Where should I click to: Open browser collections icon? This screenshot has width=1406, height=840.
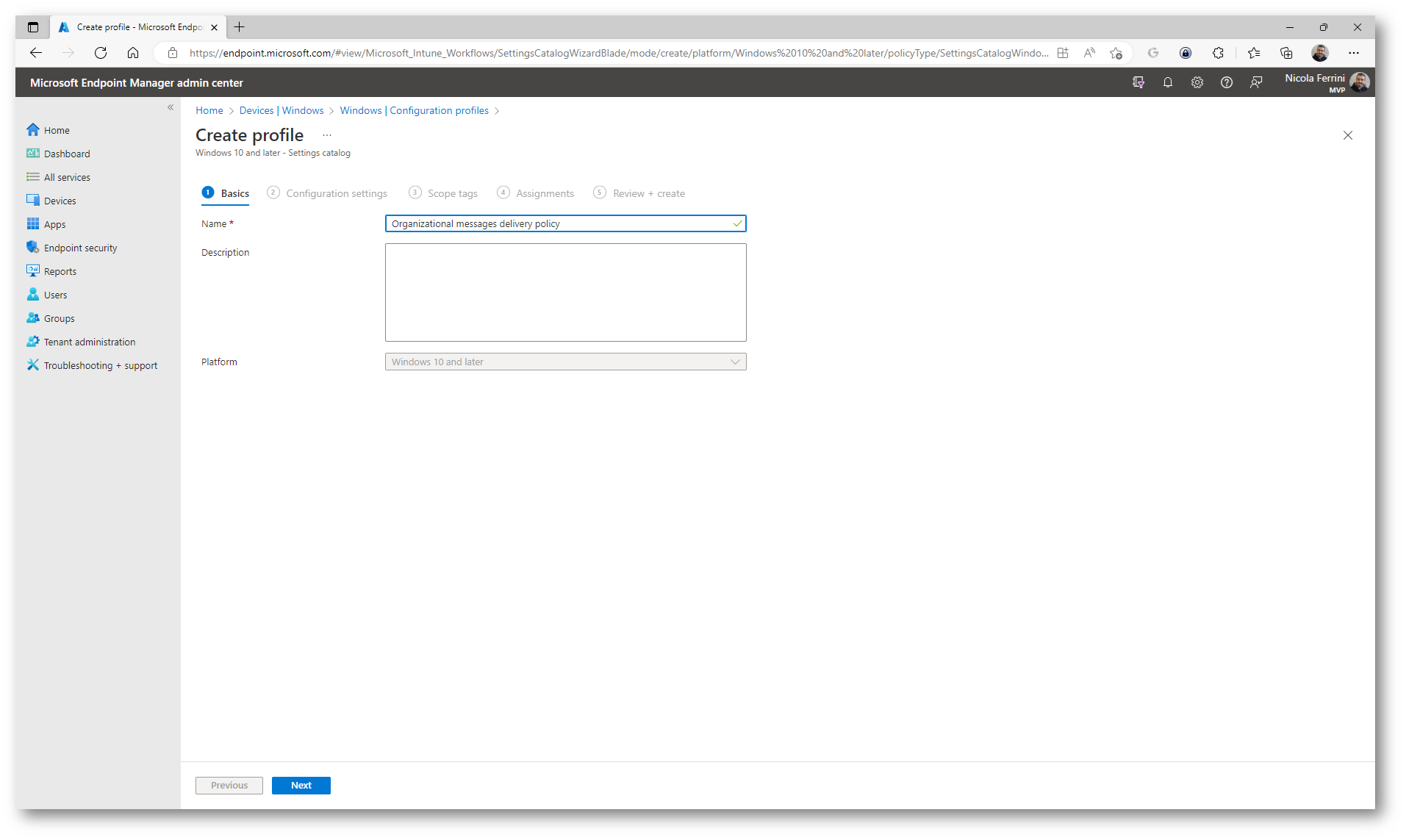(x=1286, y=53)
